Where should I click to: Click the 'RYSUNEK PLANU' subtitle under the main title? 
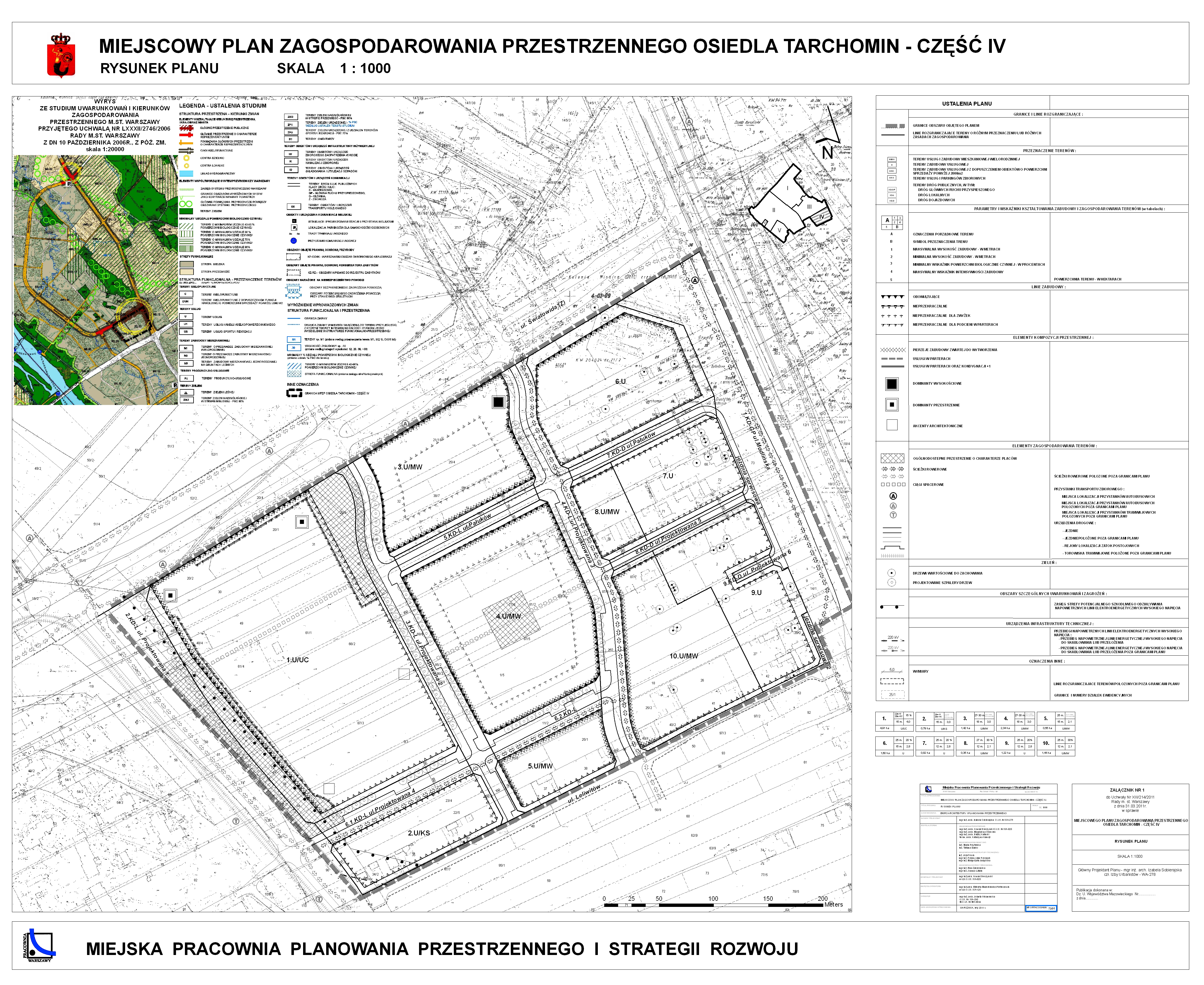[160, 69]
